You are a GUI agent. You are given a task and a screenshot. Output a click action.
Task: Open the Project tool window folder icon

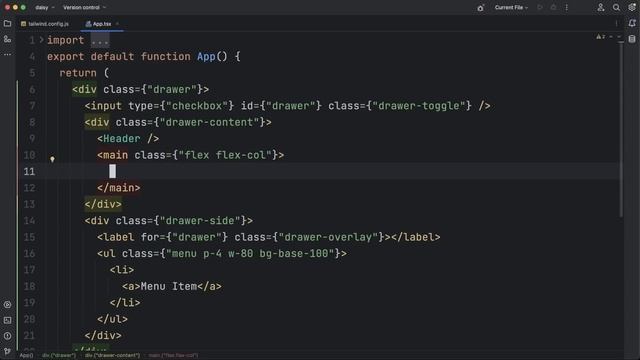click(7, 24)
